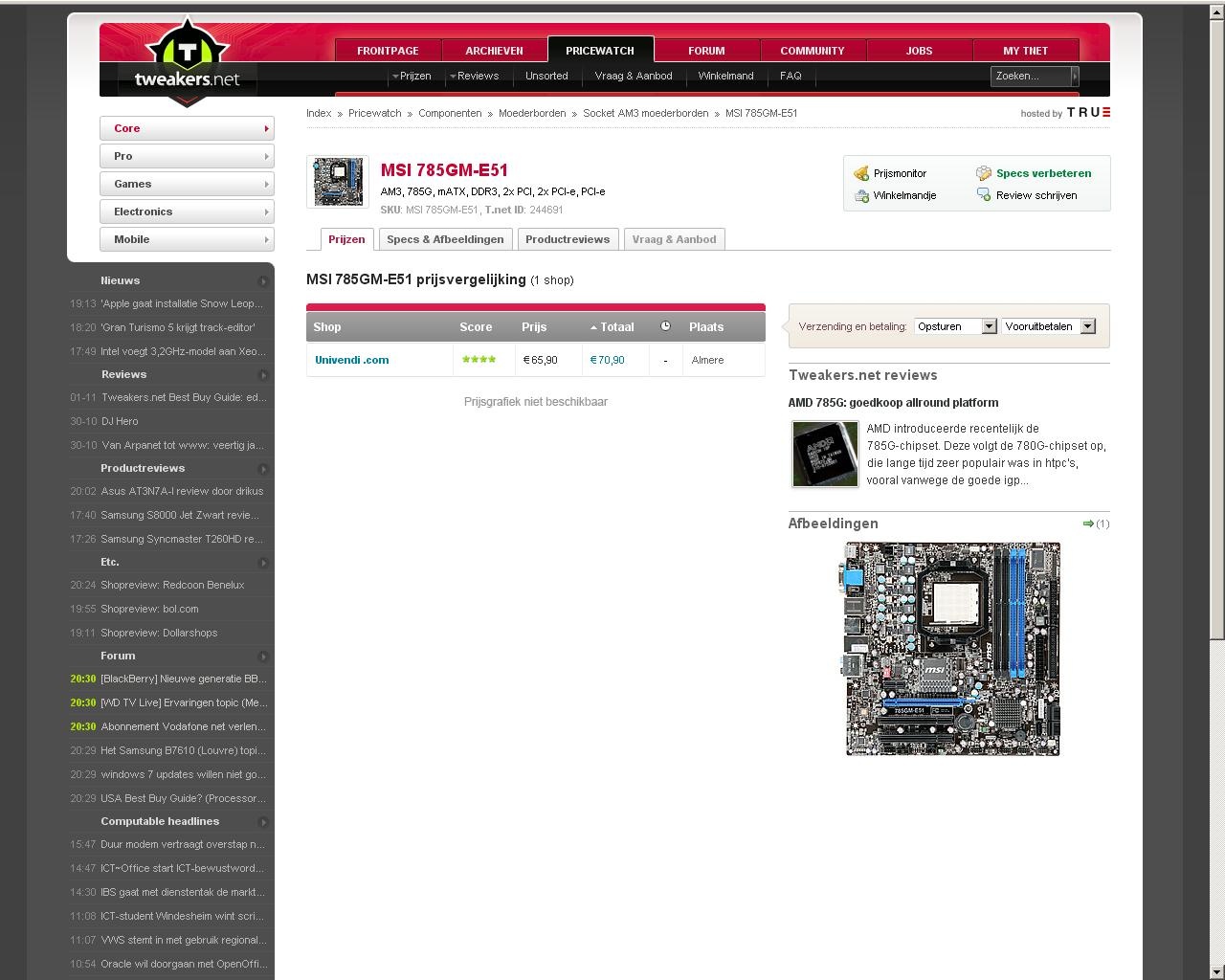
Task: Click the Computable headlines arrow icon
Action: (263, 822)
